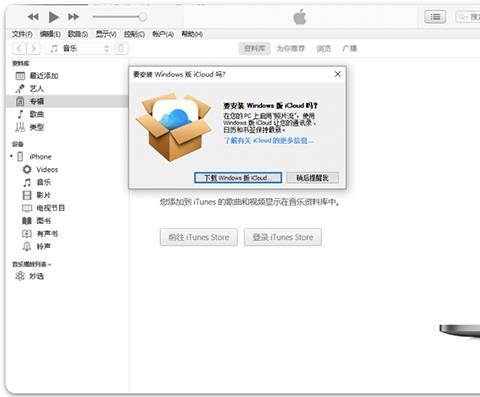Click the 图书 books icon

[x=27, y=221]
